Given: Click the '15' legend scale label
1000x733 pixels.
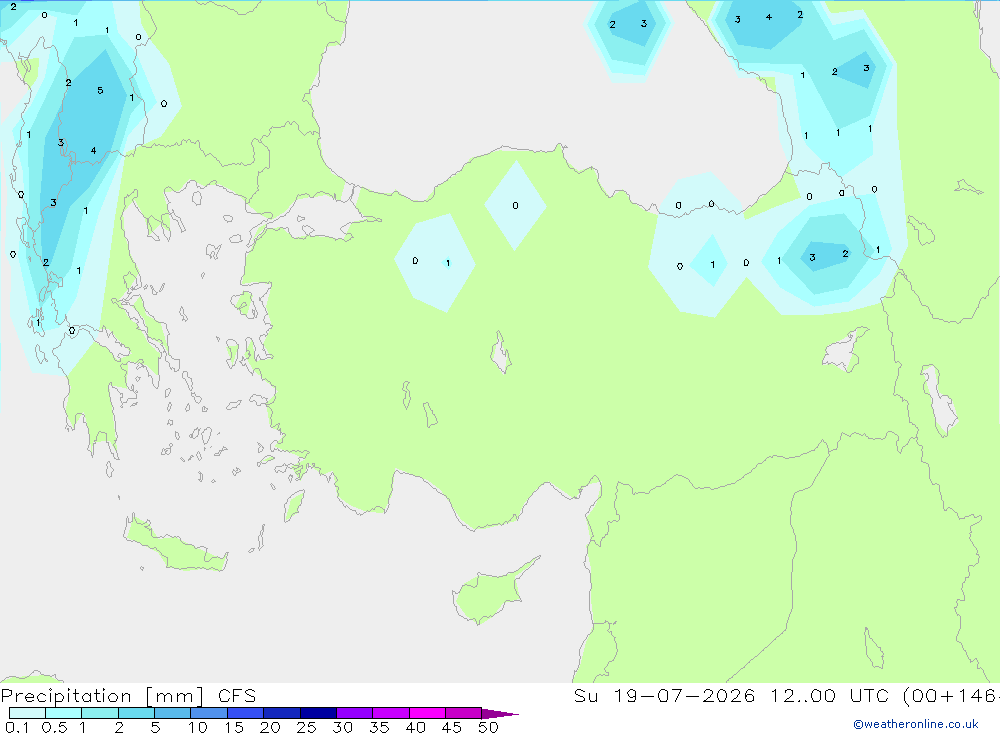Looking at the screenshot, I should click(x=233, y=727).
